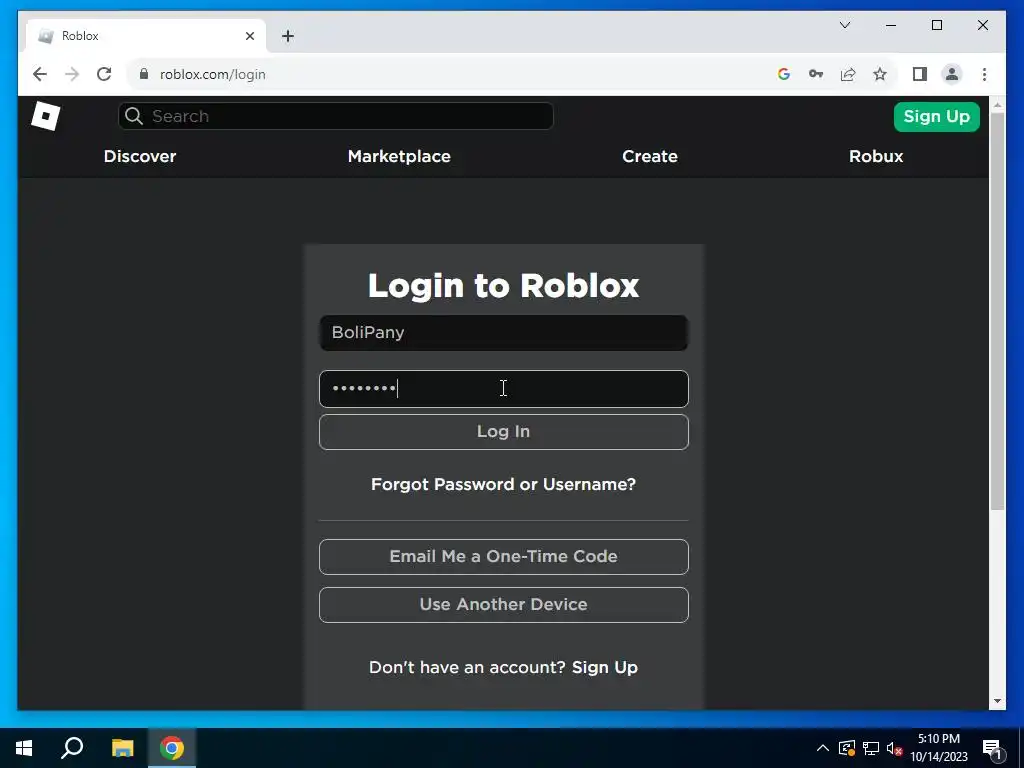Click the taskbar search icon

pos(72,748)
